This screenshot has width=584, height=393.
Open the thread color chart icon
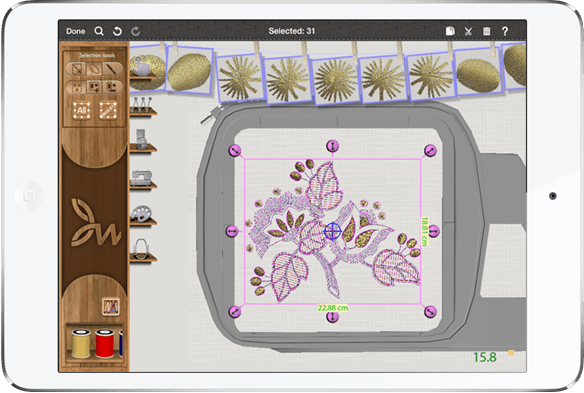(111, 307)
